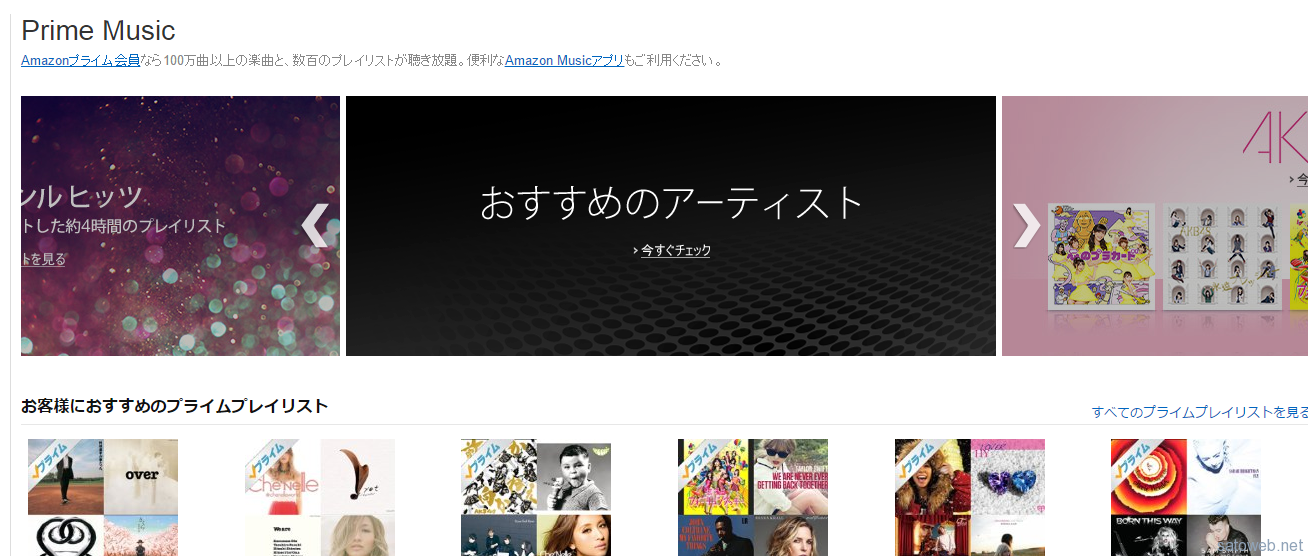This screenshot has width=1308, height=556.
Task: Click the left carousel arrow
Action: click(x=316, y=225)
